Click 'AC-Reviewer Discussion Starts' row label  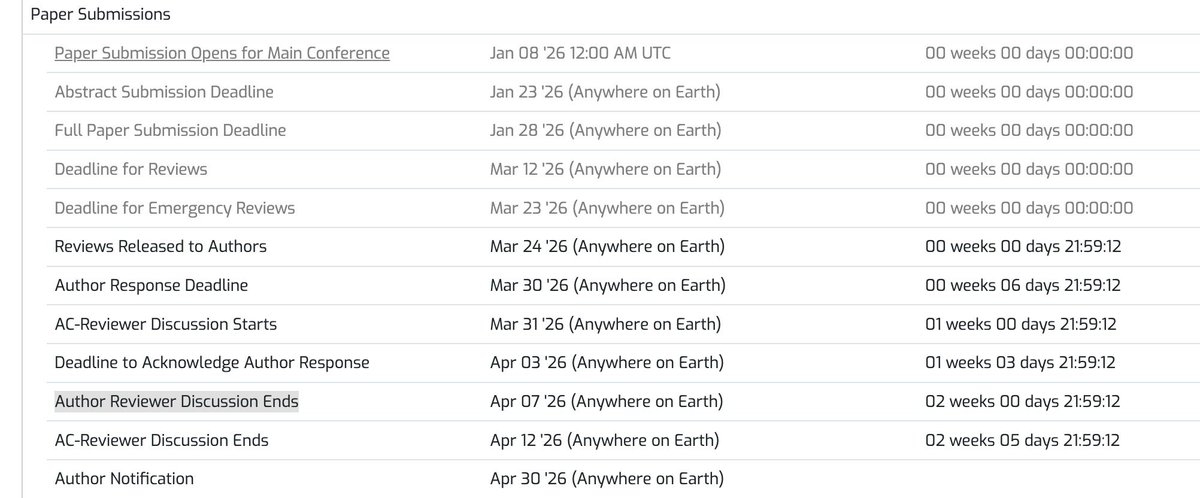coord(166,324)
